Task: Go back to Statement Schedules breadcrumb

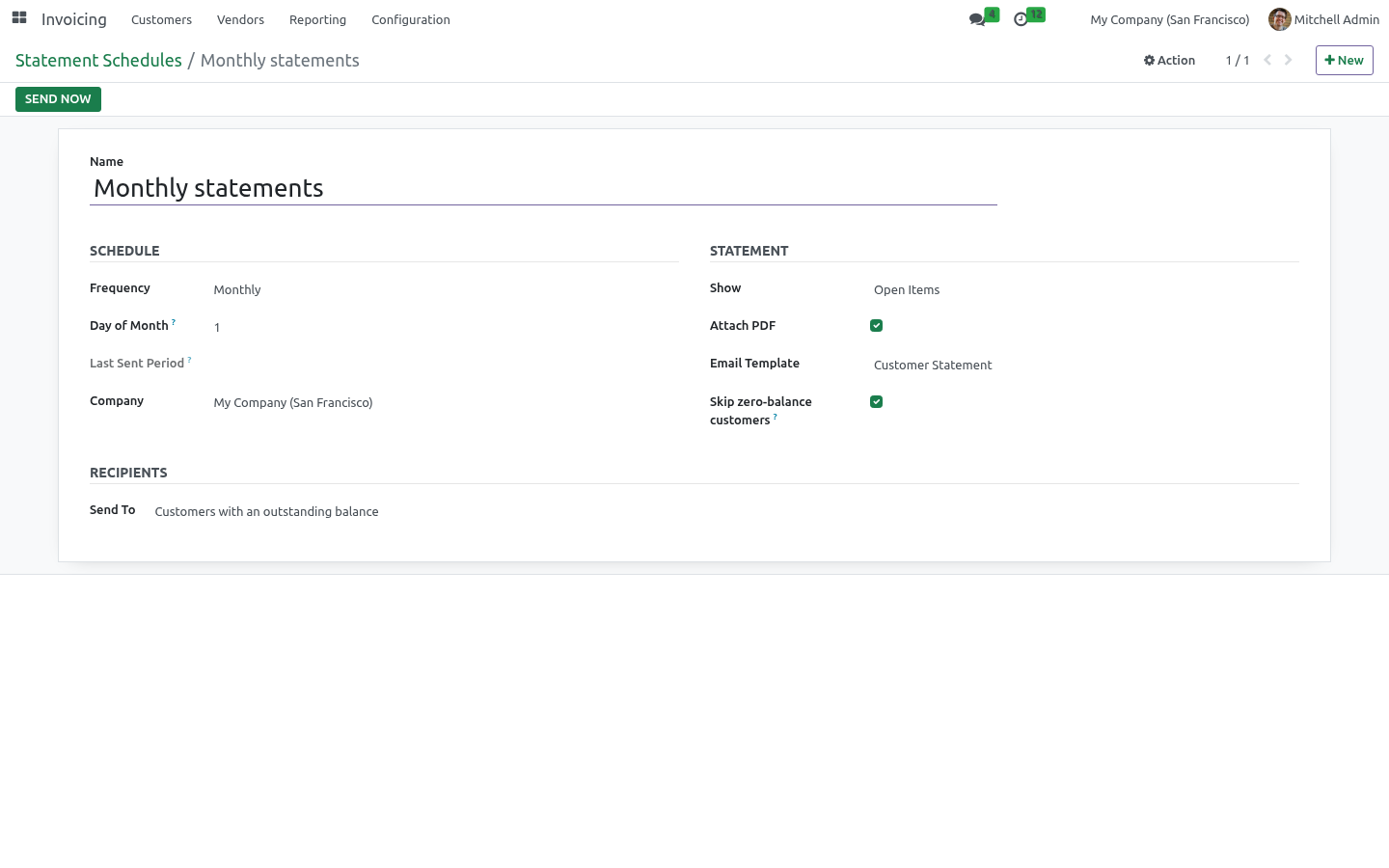Action: tap(98, 60)
